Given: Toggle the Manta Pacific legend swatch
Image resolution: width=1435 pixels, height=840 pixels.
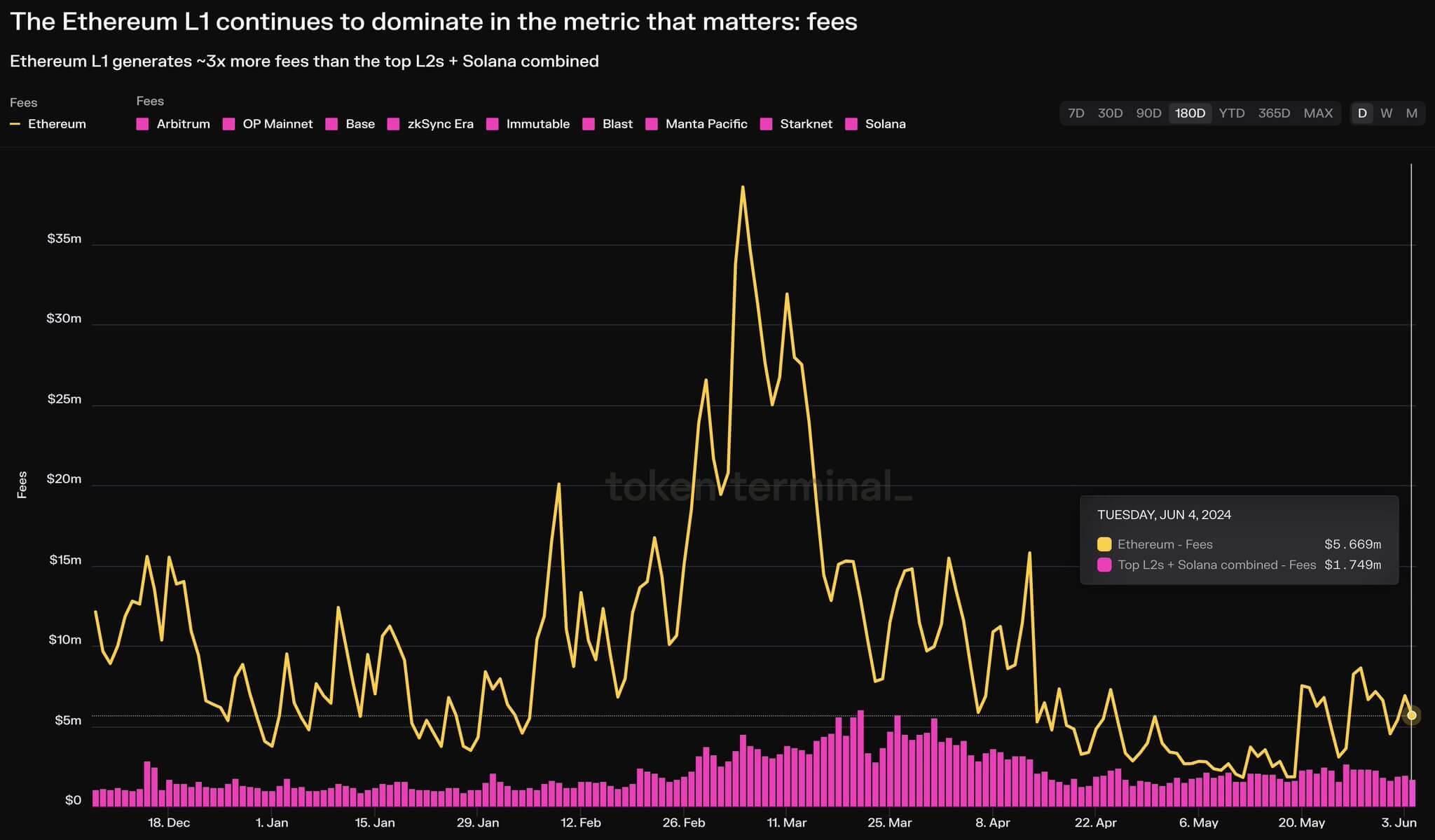Looking at the screenshot, I should coord(652,124).
